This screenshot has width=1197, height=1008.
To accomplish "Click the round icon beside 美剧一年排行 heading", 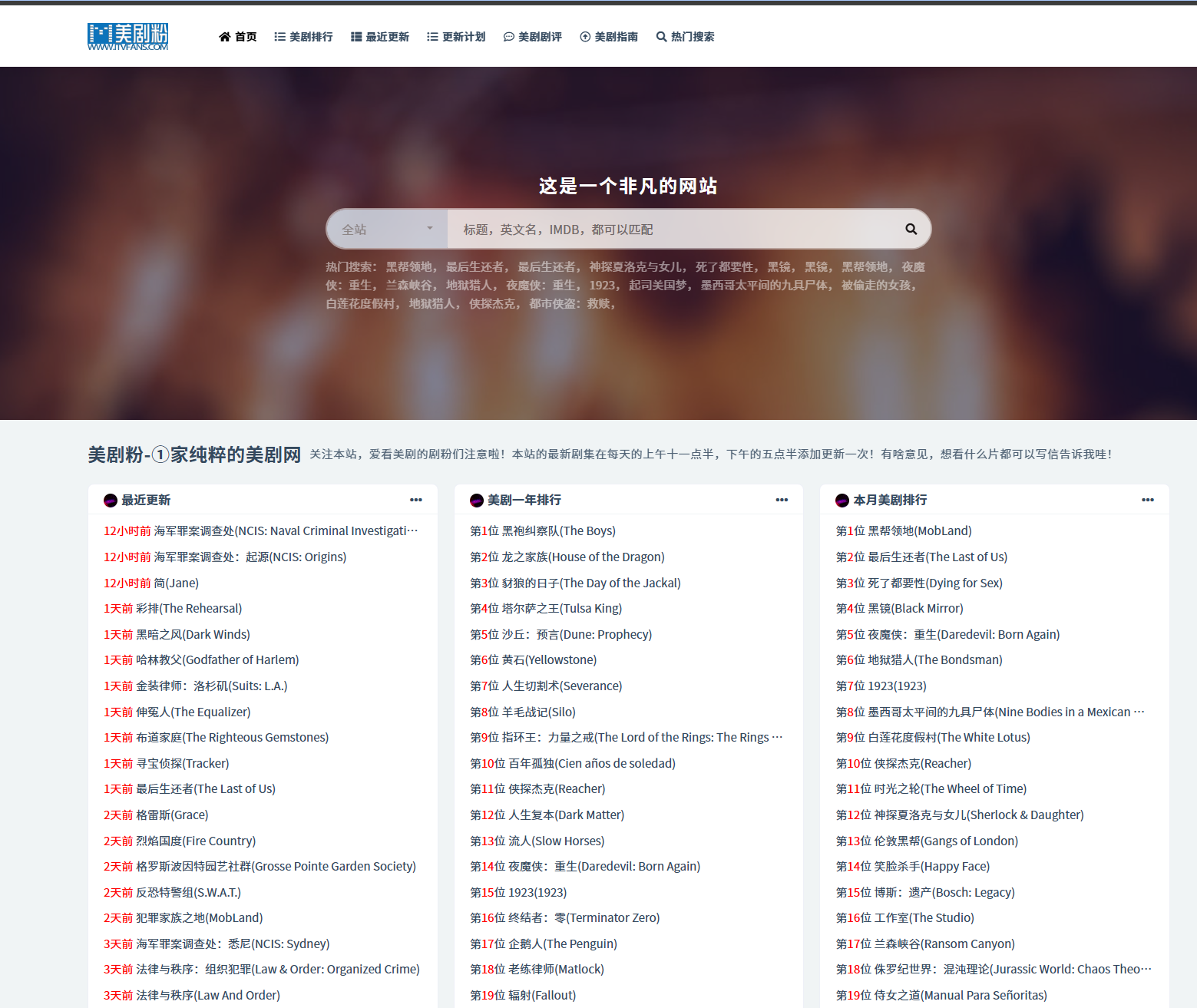I will pyautogui.click(x=477, y=501).
